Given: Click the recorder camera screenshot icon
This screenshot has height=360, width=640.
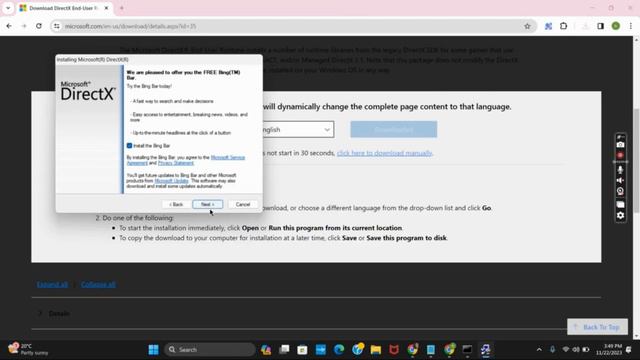Looking at the screenshot, I should coord(620,145).
